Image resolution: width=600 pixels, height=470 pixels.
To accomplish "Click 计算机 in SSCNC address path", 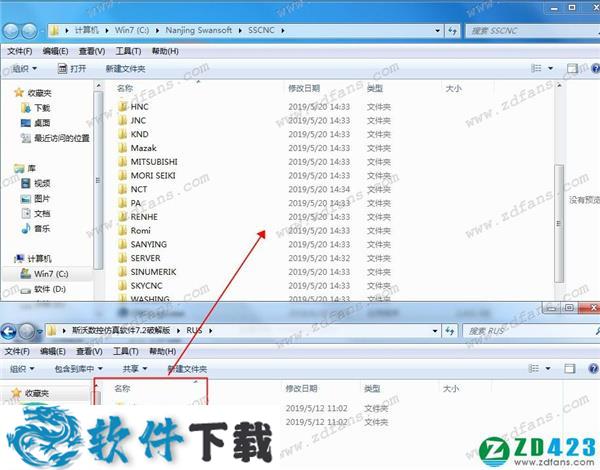I will click(86, 30).
